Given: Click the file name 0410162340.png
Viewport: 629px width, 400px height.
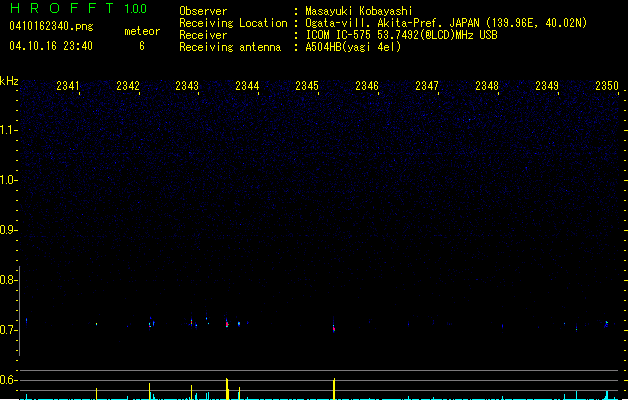Looking at the screenshot, I should click(51, 26).
